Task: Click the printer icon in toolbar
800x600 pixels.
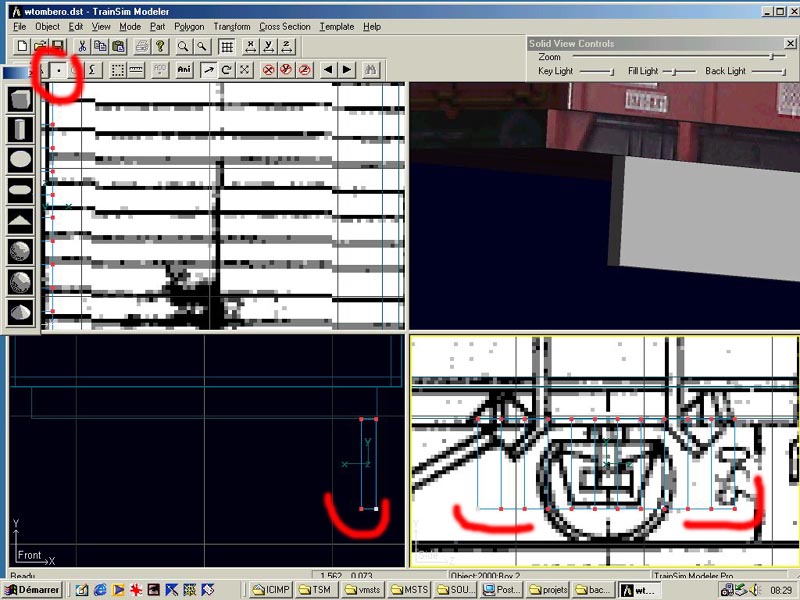Action: tap(142, 46)
